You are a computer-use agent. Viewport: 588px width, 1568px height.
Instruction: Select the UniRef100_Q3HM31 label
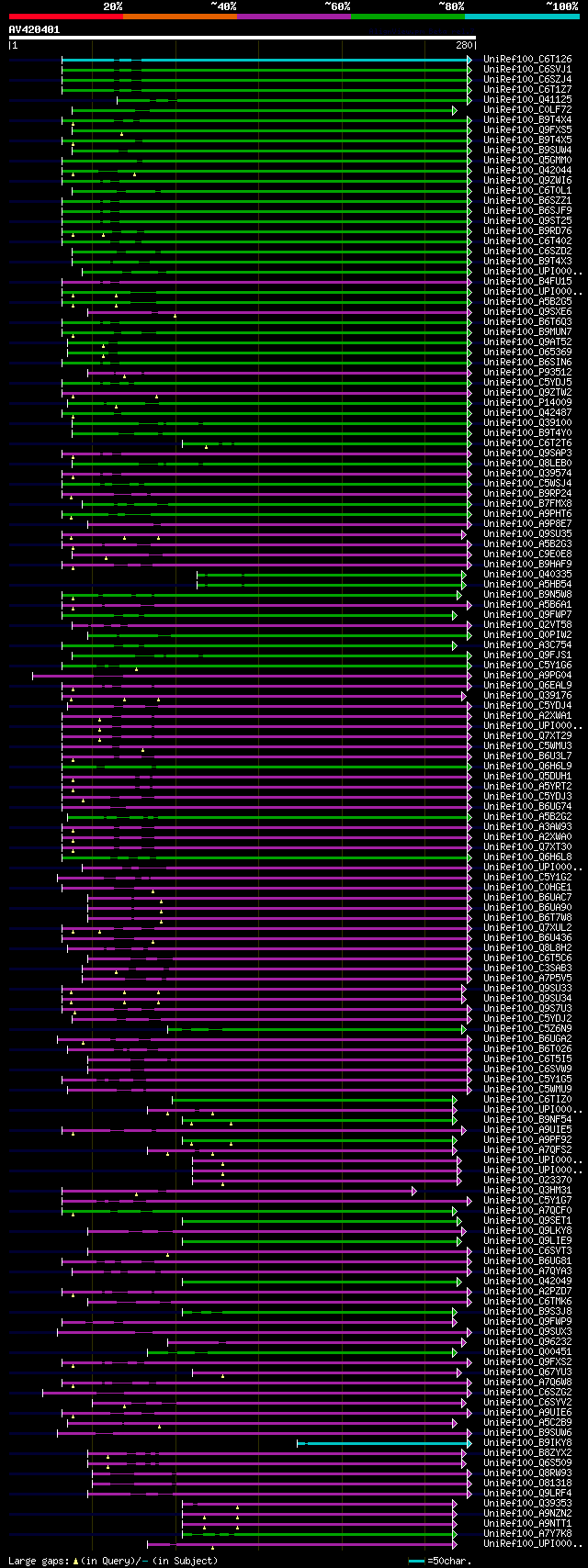coord(527,1191)
